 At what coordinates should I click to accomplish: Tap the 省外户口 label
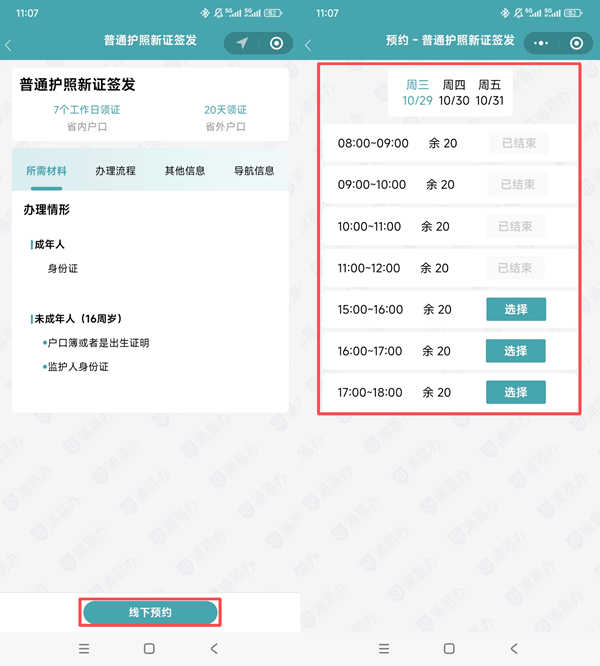pos(225,127)
